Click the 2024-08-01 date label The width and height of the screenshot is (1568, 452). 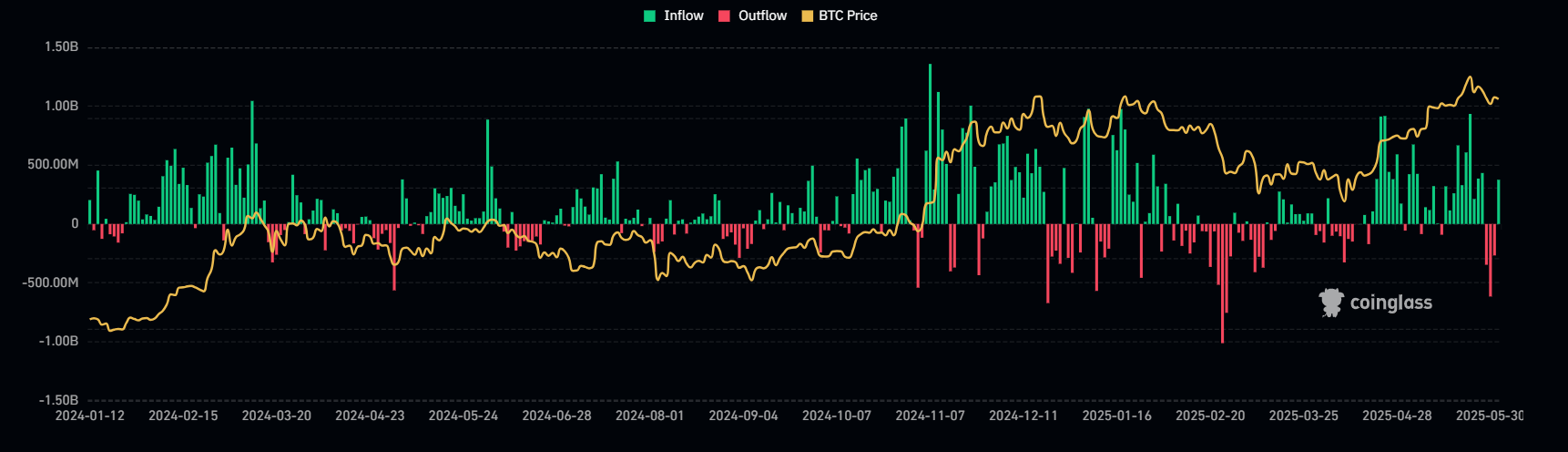650,416
